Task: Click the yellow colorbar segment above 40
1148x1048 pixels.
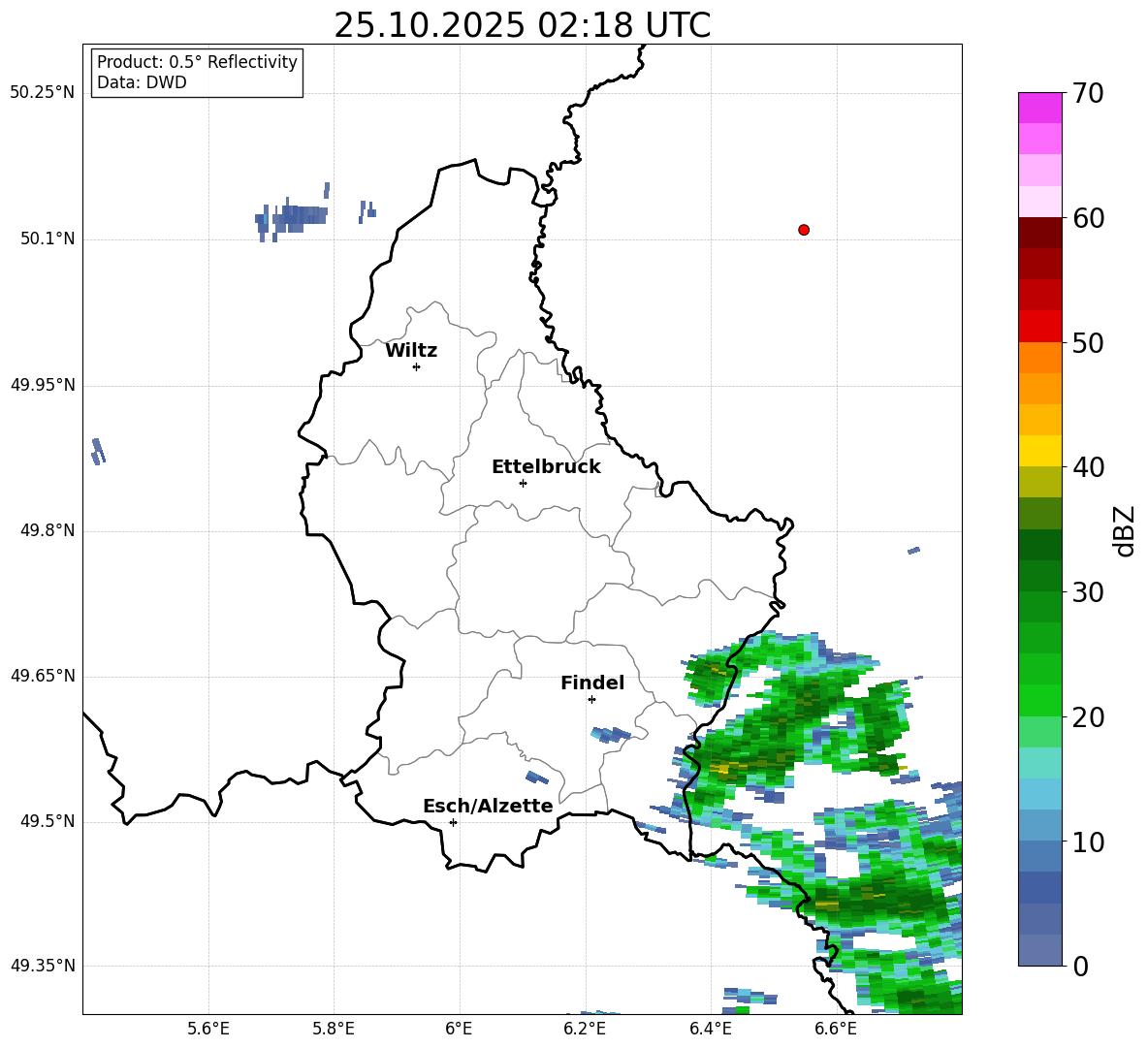Action: coord(1039,451)
